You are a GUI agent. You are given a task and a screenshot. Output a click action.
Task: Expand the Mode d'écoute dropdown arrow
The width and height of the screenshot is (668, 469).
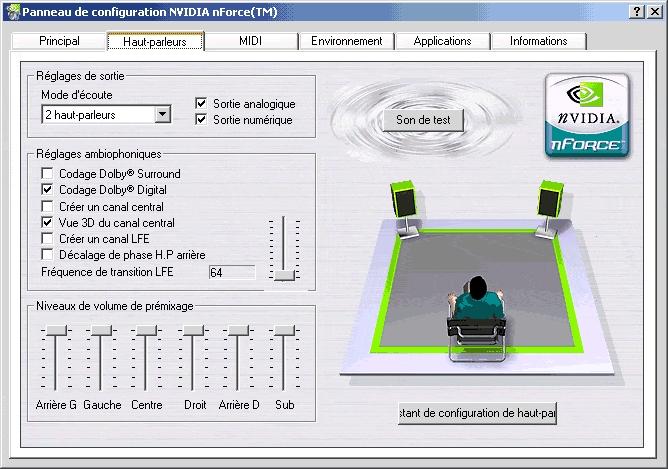click(x=162, y=114)
